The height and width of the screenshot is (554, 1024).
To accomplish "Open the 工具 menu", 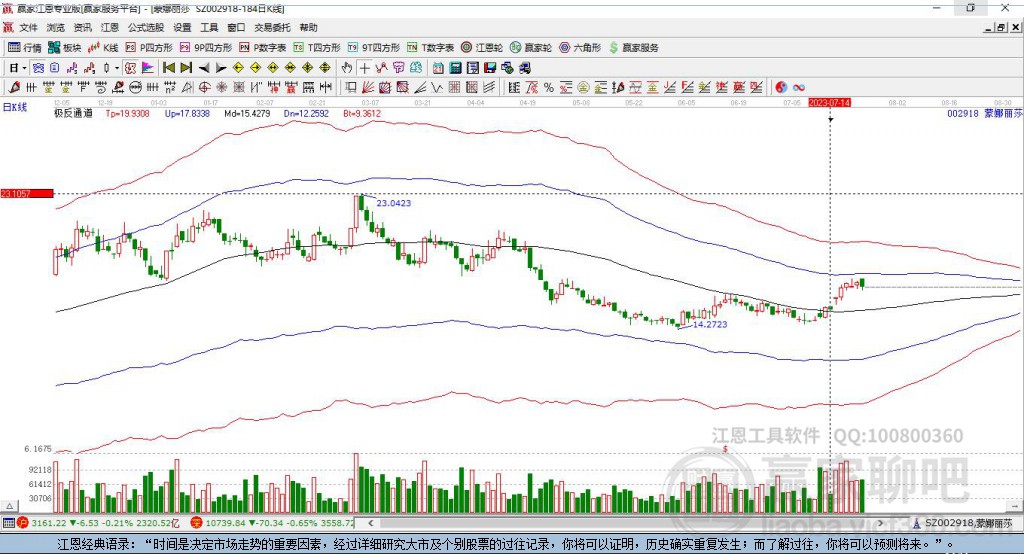I will [x=209, y=27].
